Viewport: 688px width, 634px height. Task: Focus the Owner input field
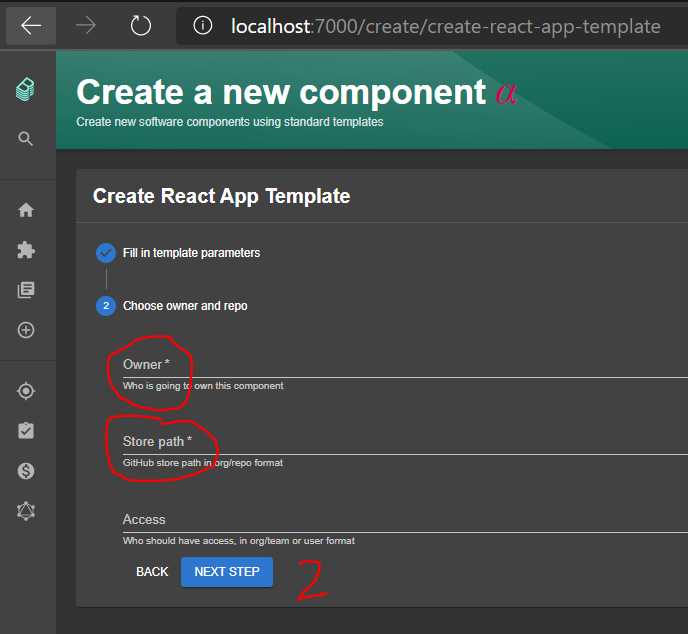click(405, 365)
